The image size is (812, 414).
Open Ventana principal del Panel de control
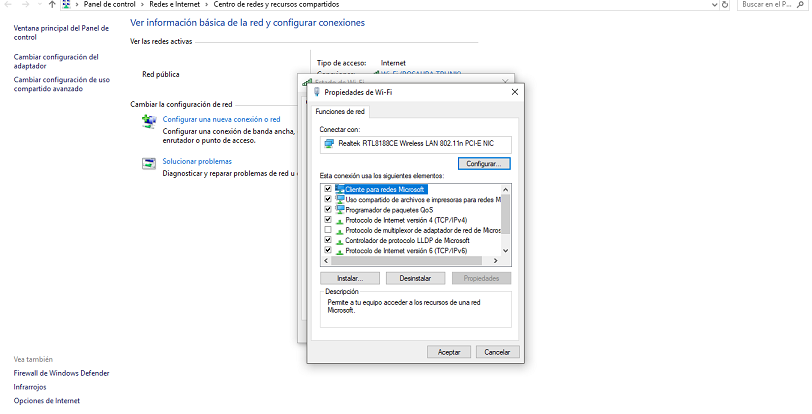pyautogui.click(x=61, y=33)
